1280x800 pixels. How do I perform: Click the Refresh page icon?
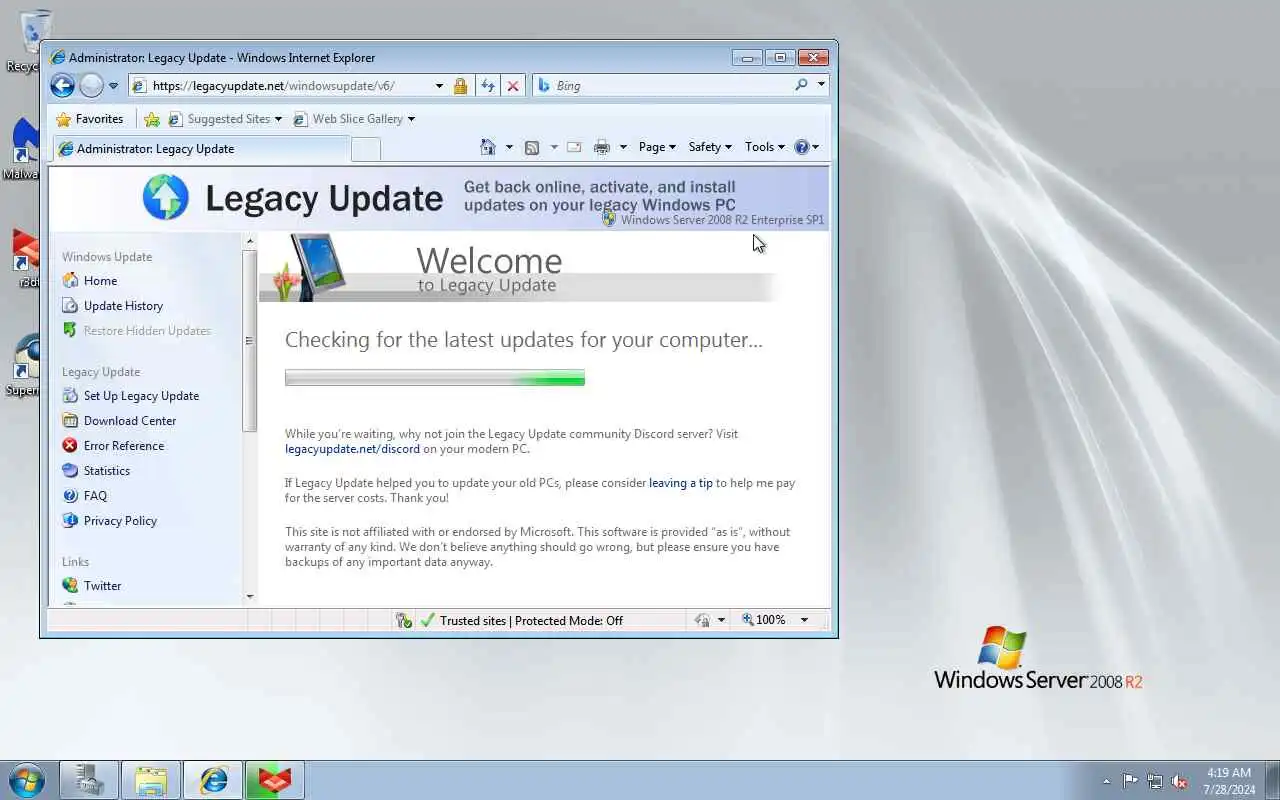(488, 86)
